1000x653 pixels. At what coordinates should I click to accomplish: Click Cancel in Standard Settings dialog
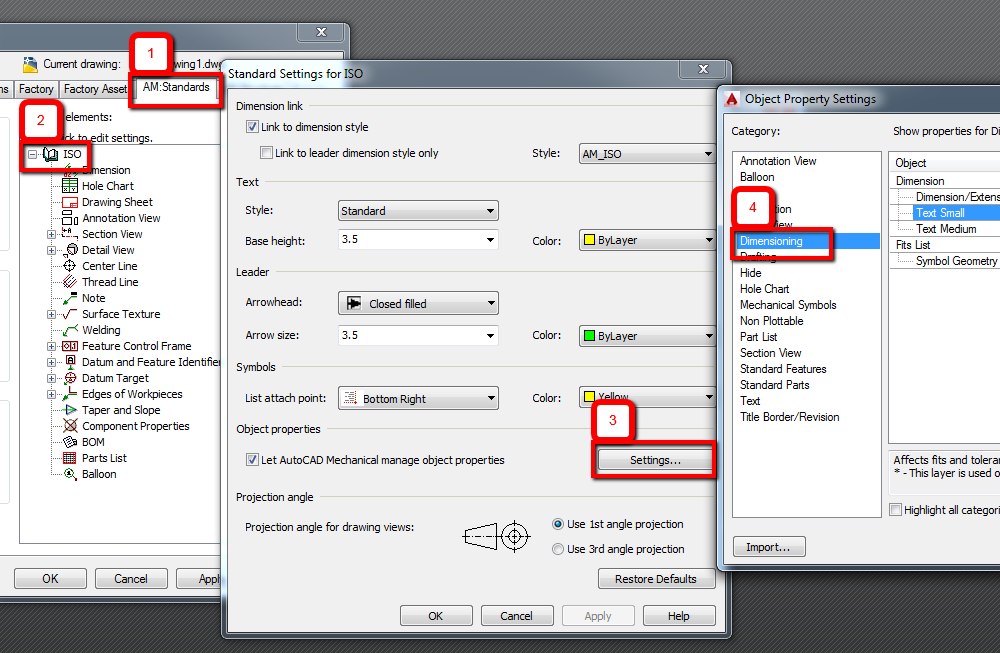pyautogui.click(x=517, y=616)
